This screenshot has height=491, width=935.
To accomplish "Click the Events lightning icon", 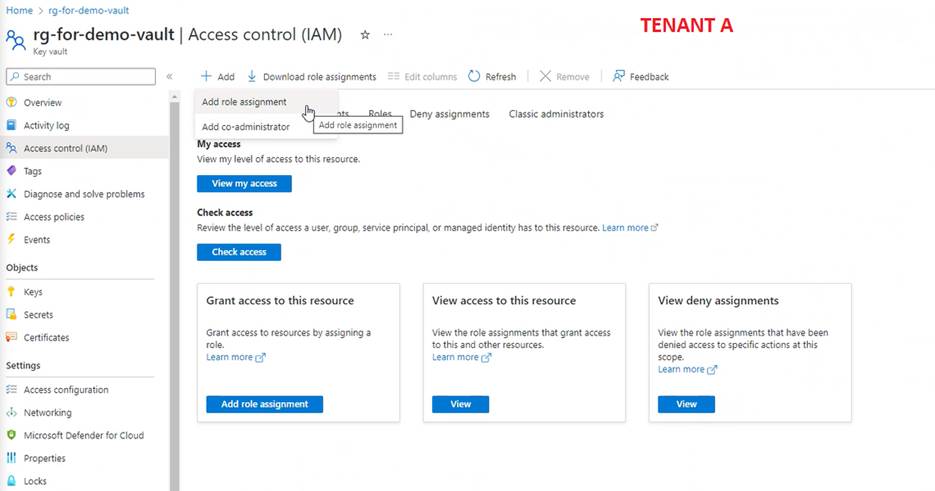I will [11, 239].
